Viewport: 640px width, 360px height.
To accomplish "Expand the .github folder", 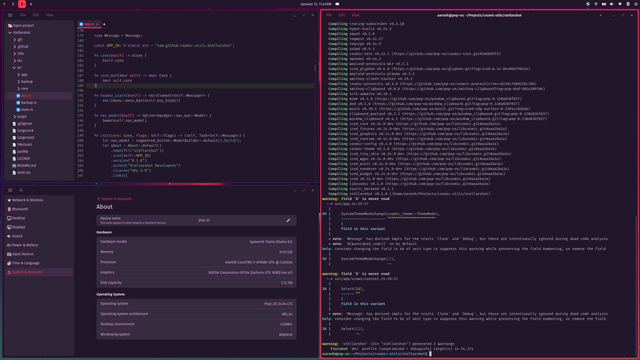I will [x=15, y=47].
